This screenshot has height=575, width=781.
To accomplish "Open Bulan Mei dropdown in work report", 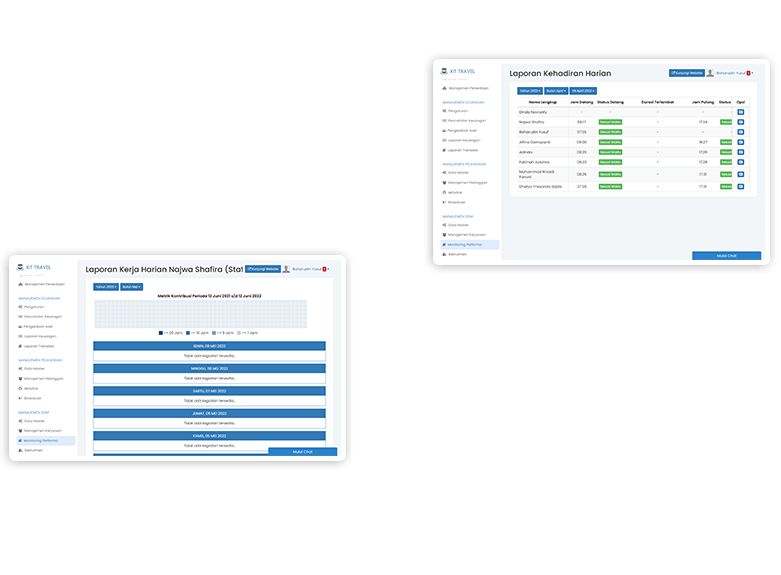I will [x=132, y=286].
